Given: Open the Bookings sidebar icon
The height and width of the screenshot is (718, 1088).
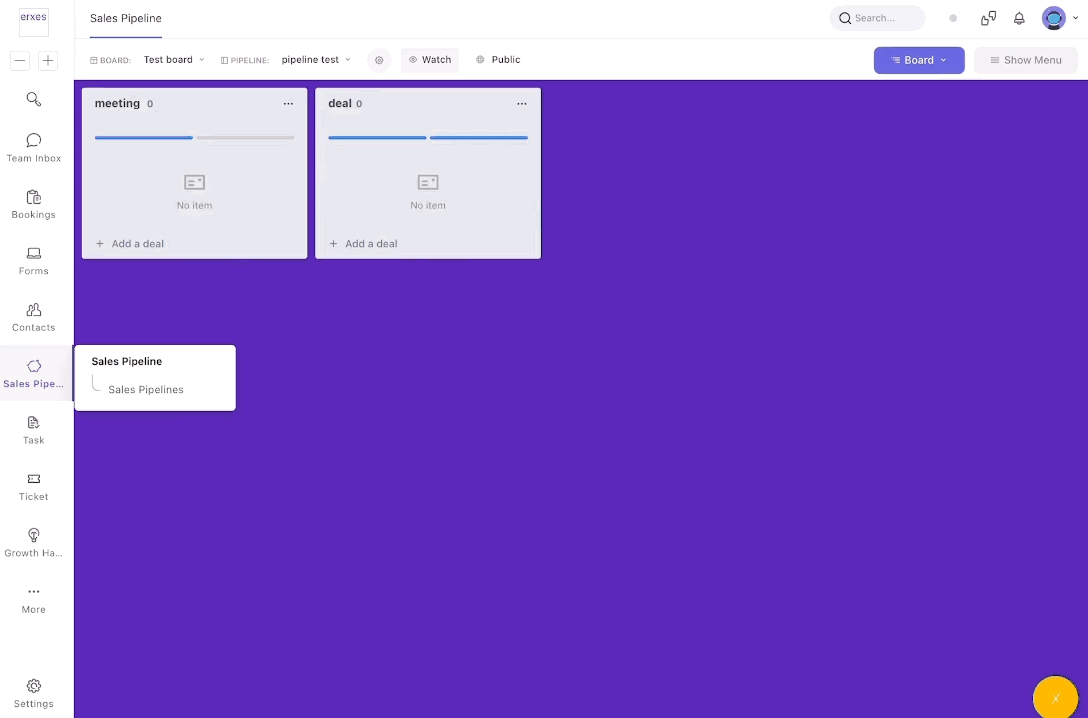Looking at the screenshot, I should pyautogui.click(x=33, y=204).
